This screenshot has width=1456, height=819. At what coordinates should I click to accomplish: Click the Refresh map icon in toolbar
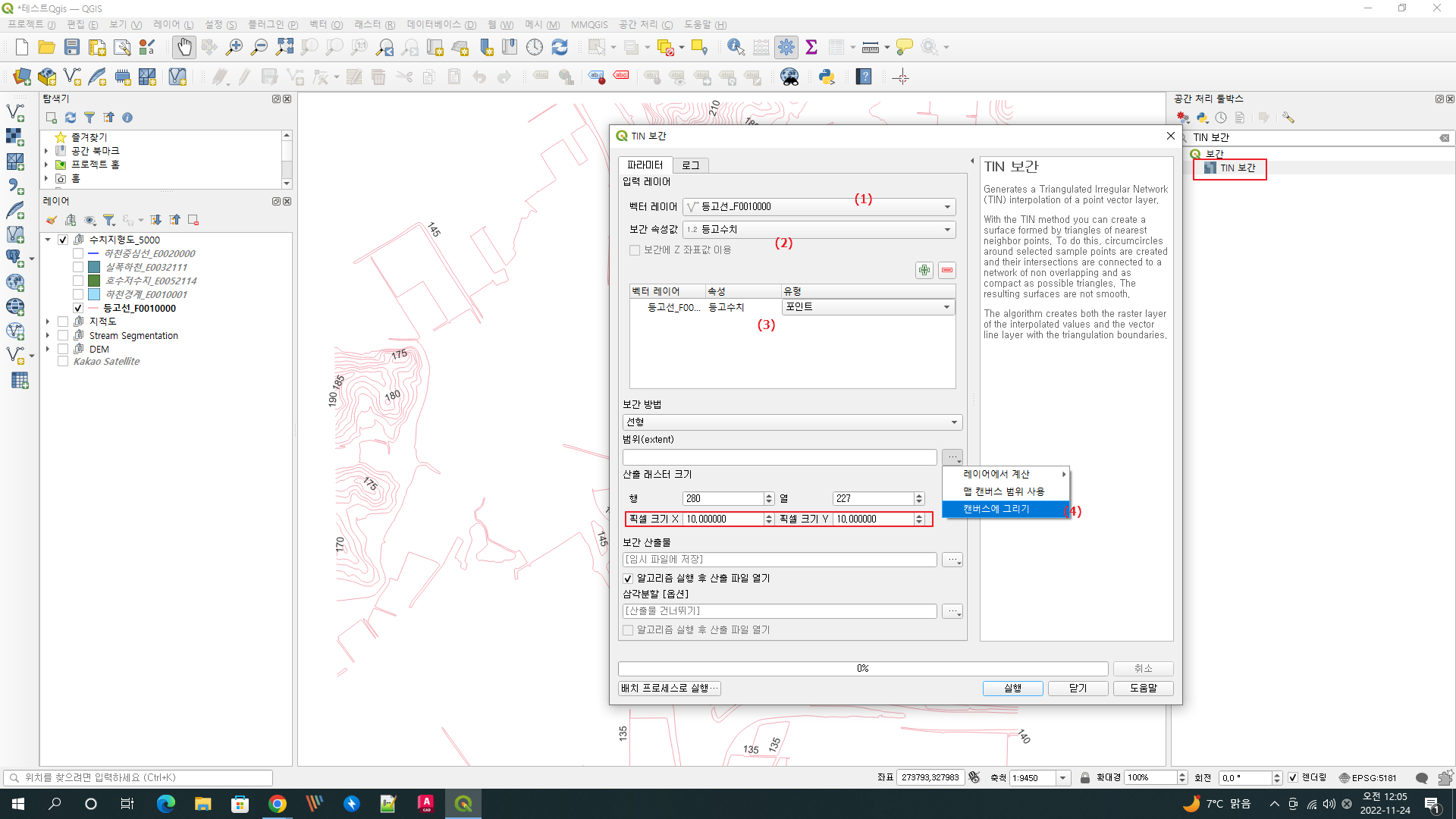point(560,47)
